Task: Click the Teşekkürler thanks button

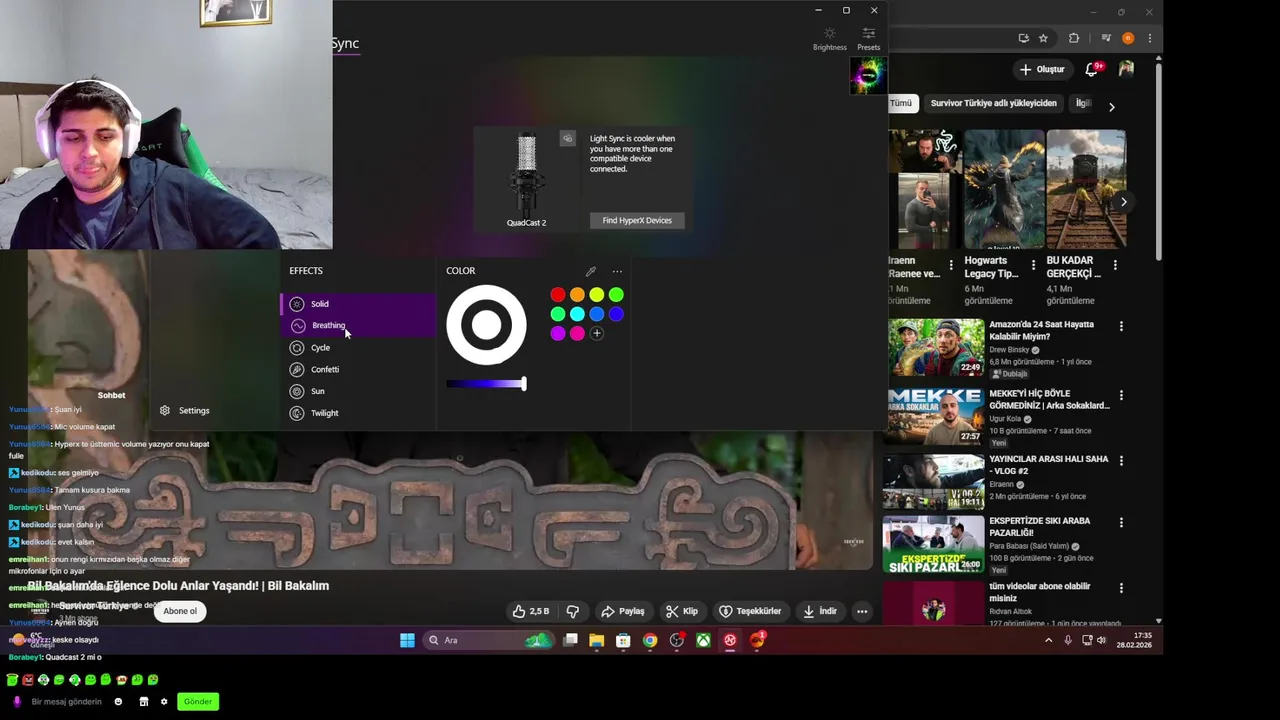Action: pos(750,611)
